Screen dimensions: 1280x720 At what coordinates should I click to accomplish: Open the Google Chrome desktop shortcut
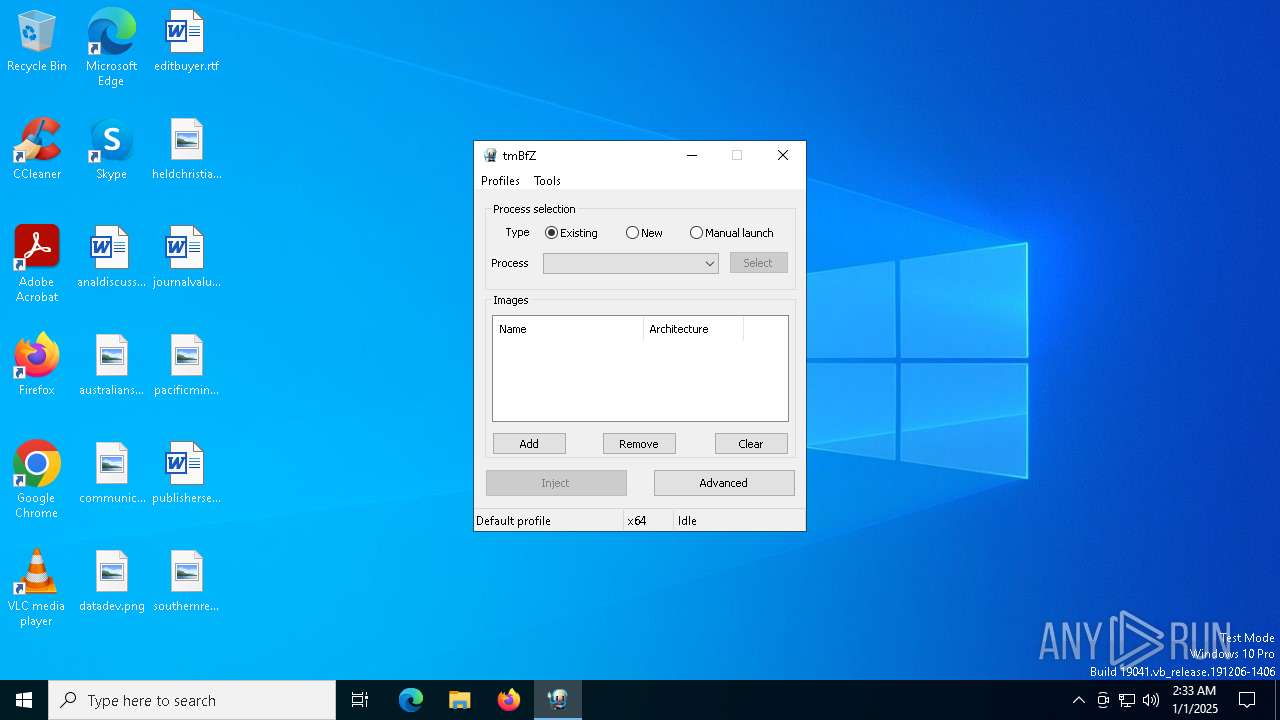37,481
